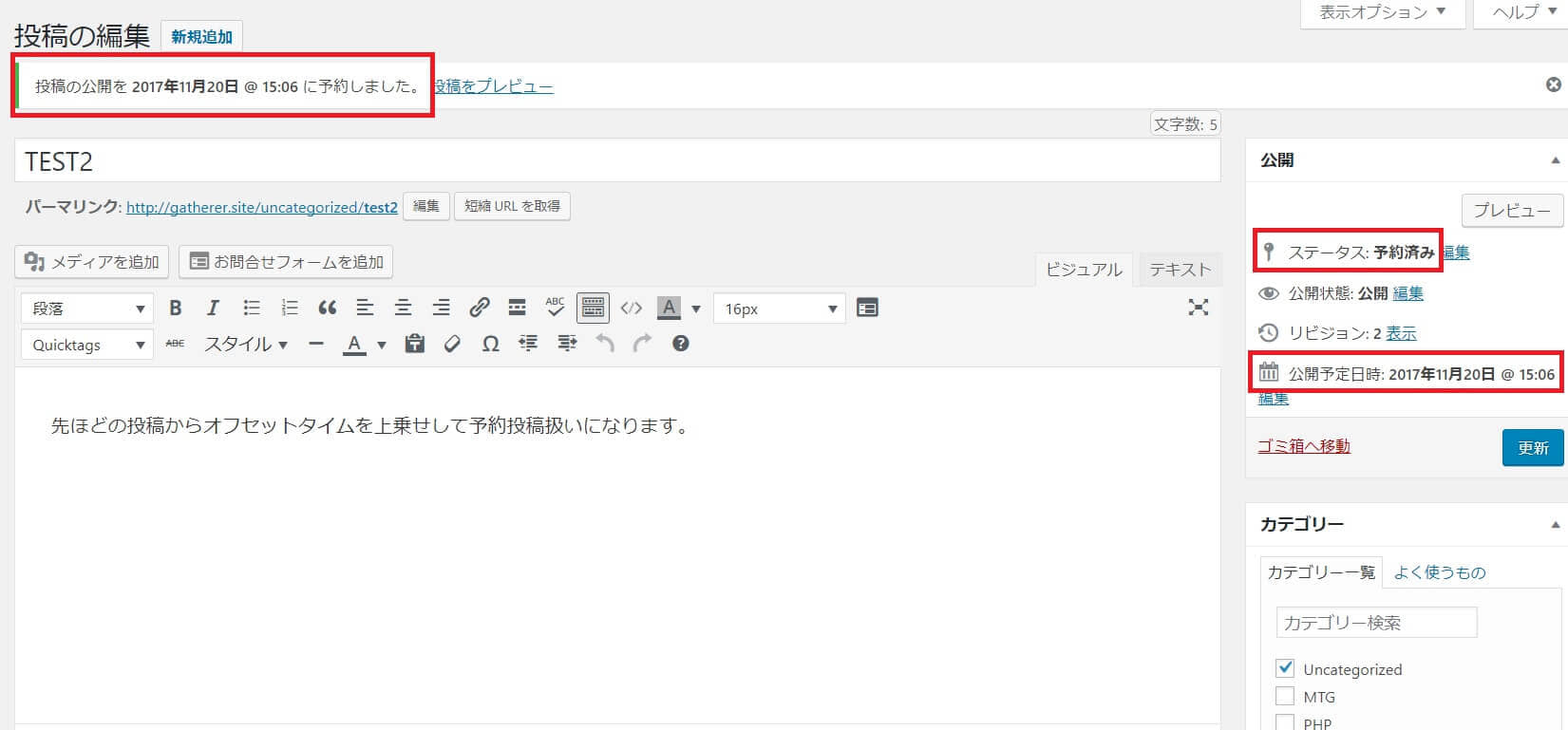Edit the 公開状態 visibility
This screenshot has width=1568, height=730.
pos(1407,293)
